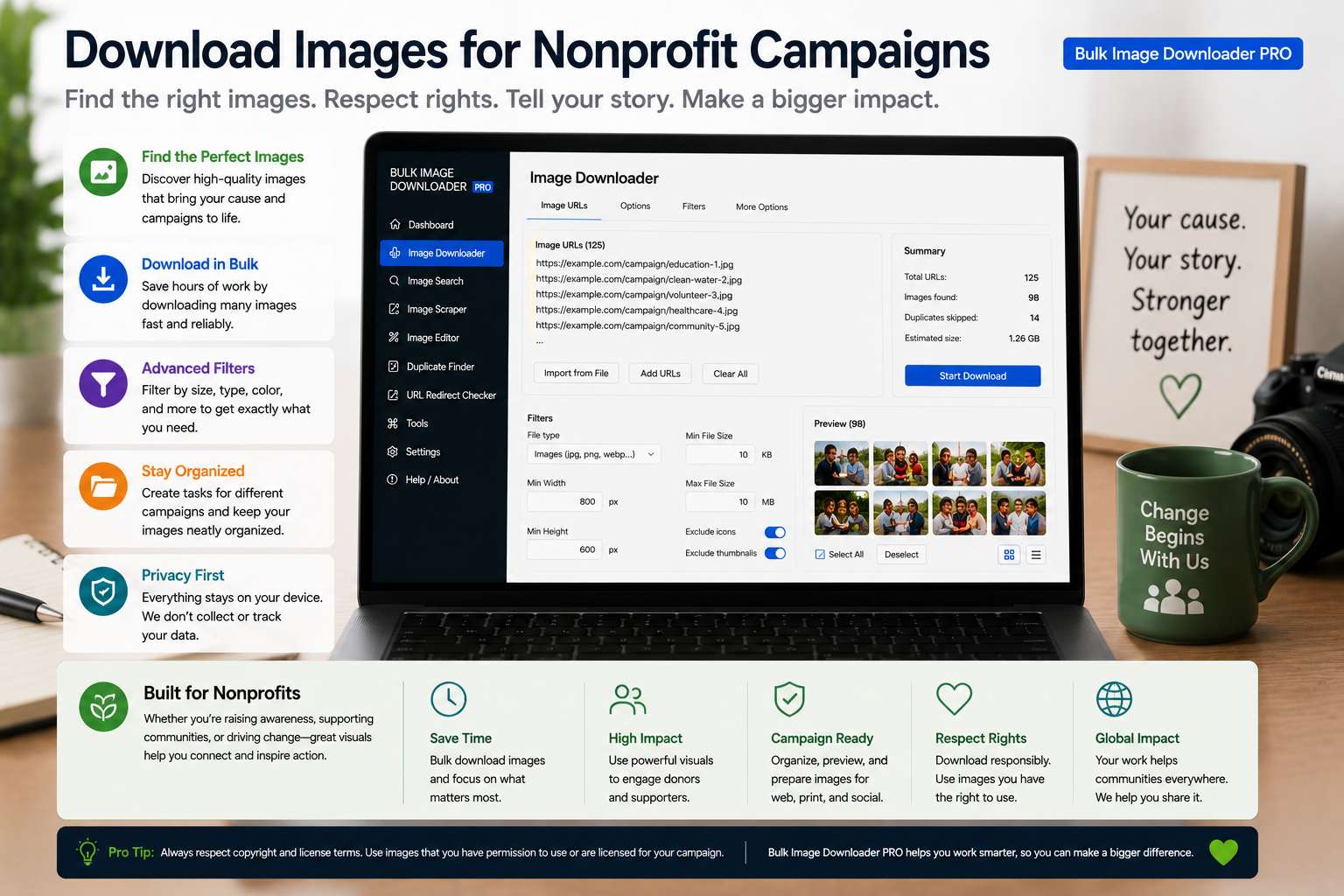Click the Help / About icon
This screenshot has height=896, width=1344.
(x=393, y=479)
